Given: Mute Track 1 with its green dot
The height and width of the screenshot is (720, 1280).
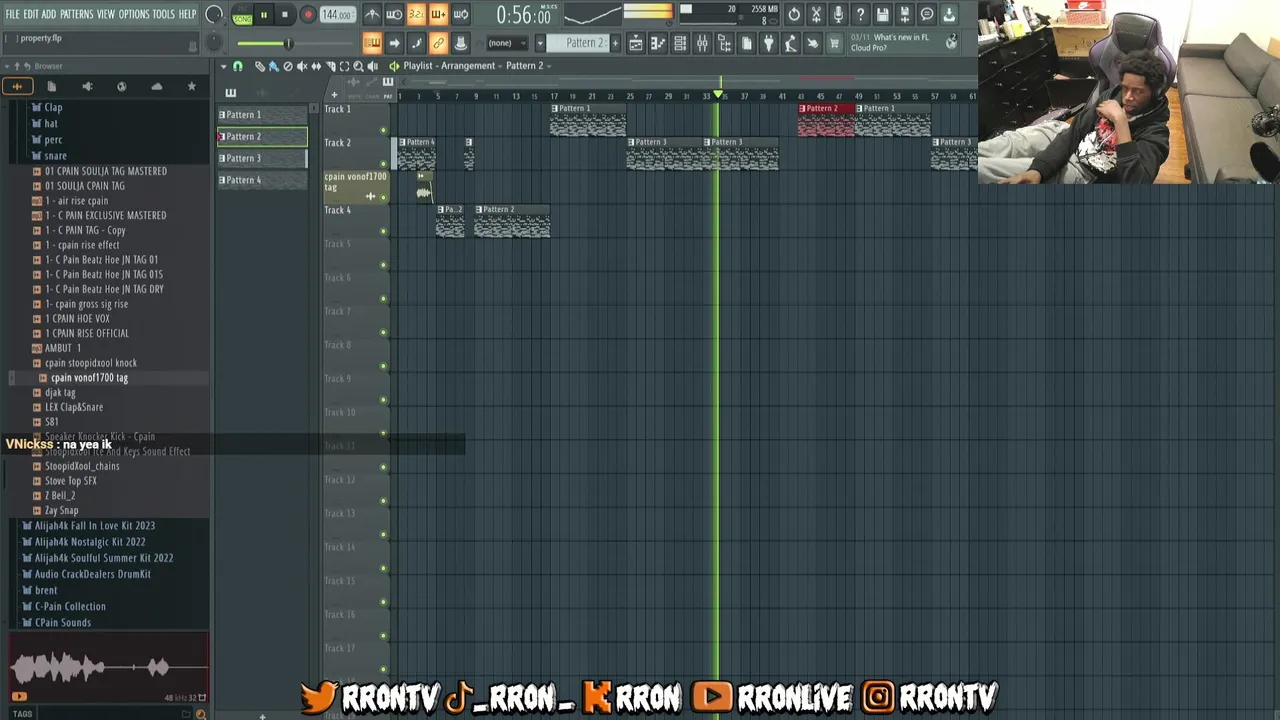Looking at the screenshot, I should (x=383, y=130).
